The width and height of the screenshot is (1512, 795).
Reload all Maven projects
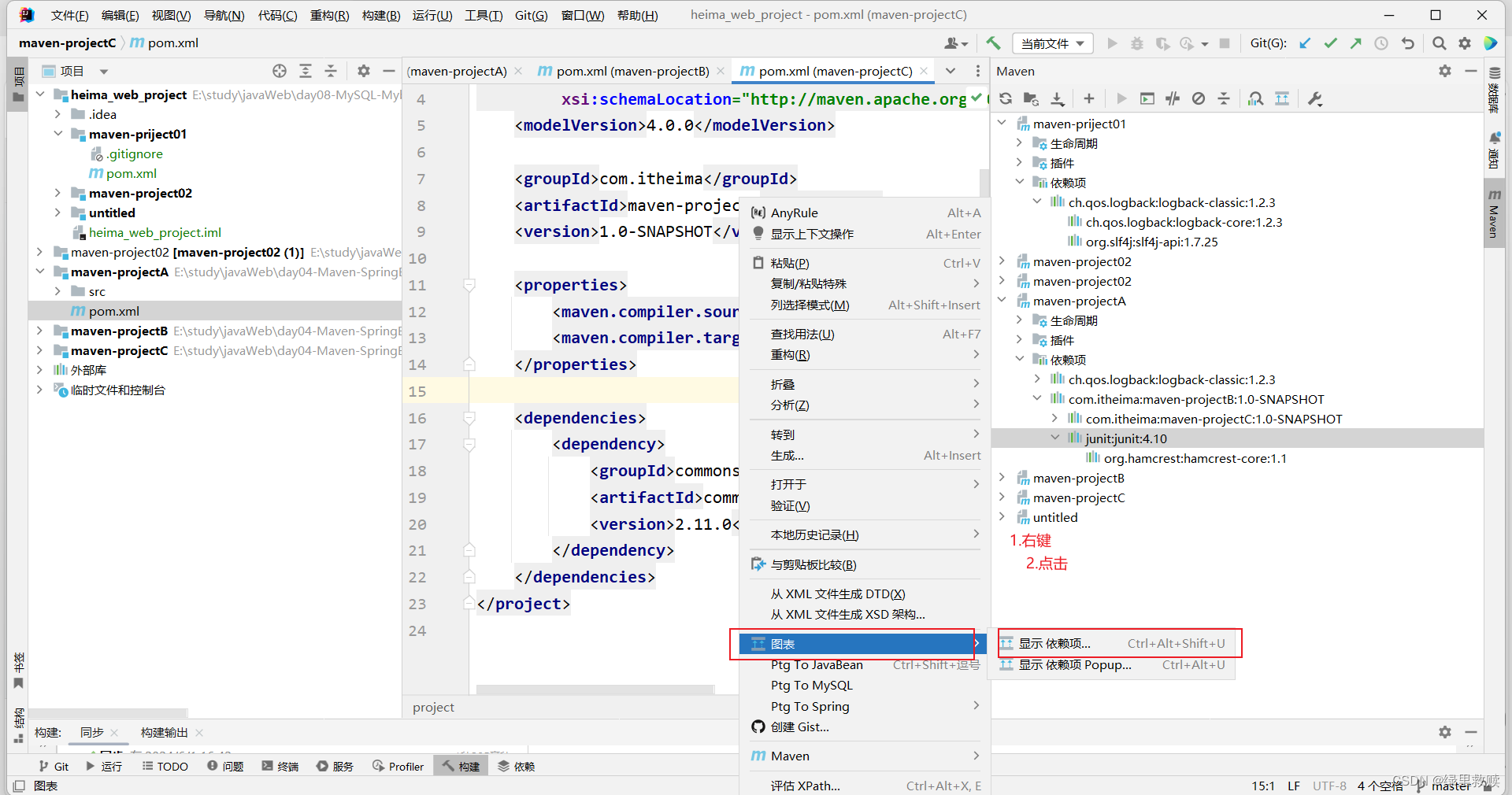click(x=1006, y=98)
